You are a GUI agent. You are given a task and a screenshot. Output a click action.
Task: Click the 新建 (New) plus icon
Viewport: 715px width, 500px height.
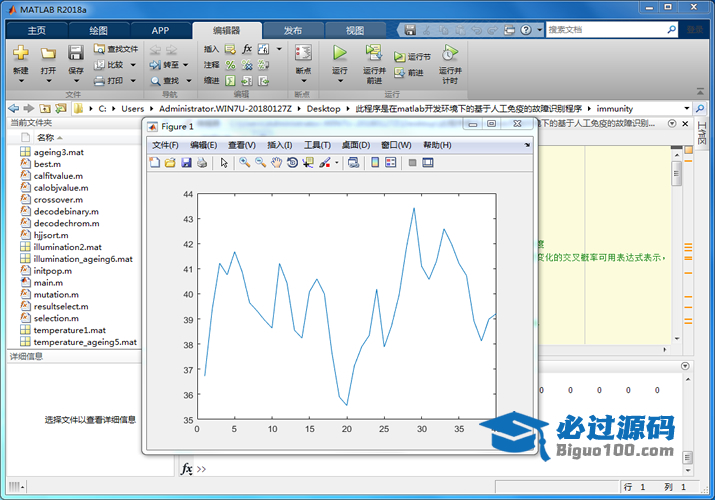click(x=21, y=53)
